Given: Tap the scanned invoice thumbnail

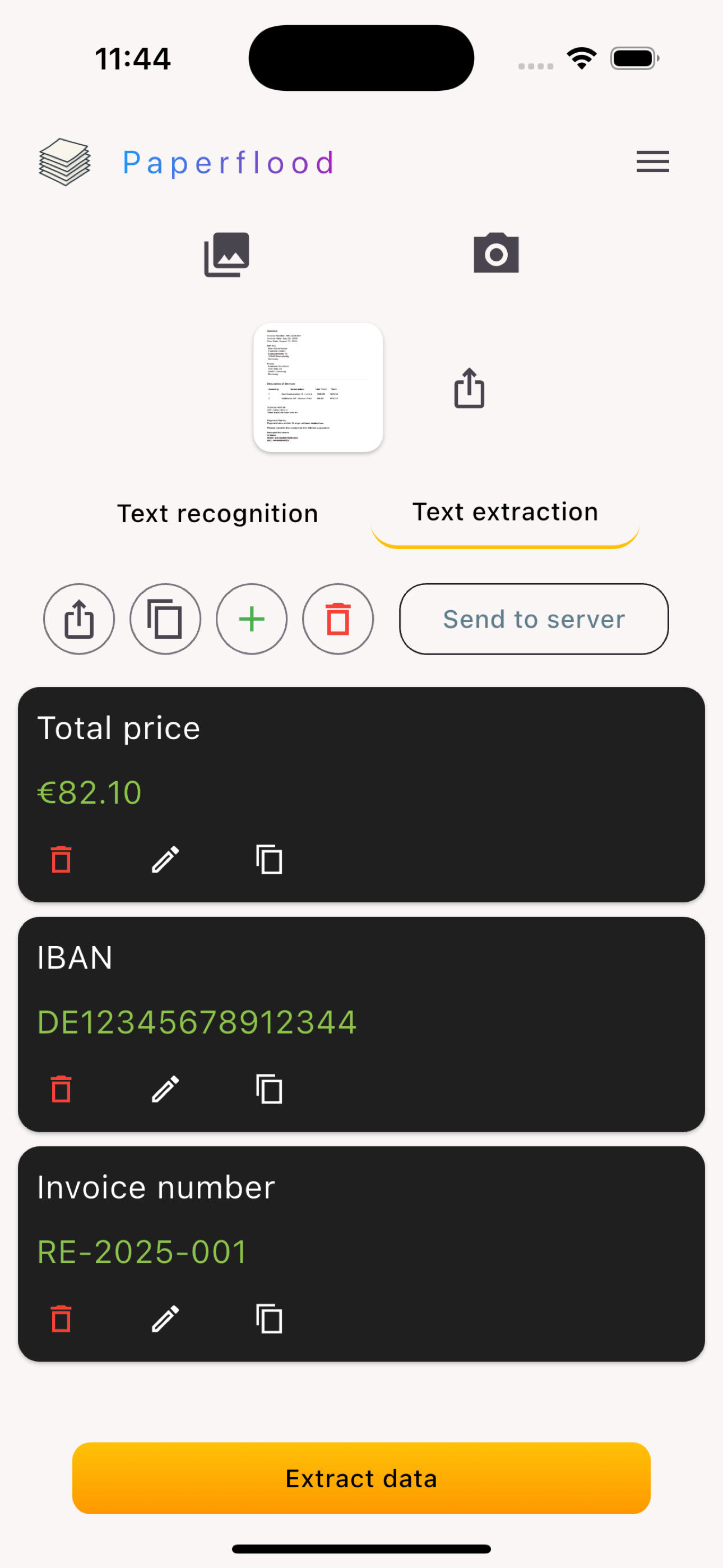Looking at the screenshot, I should [x=318, y=388].
